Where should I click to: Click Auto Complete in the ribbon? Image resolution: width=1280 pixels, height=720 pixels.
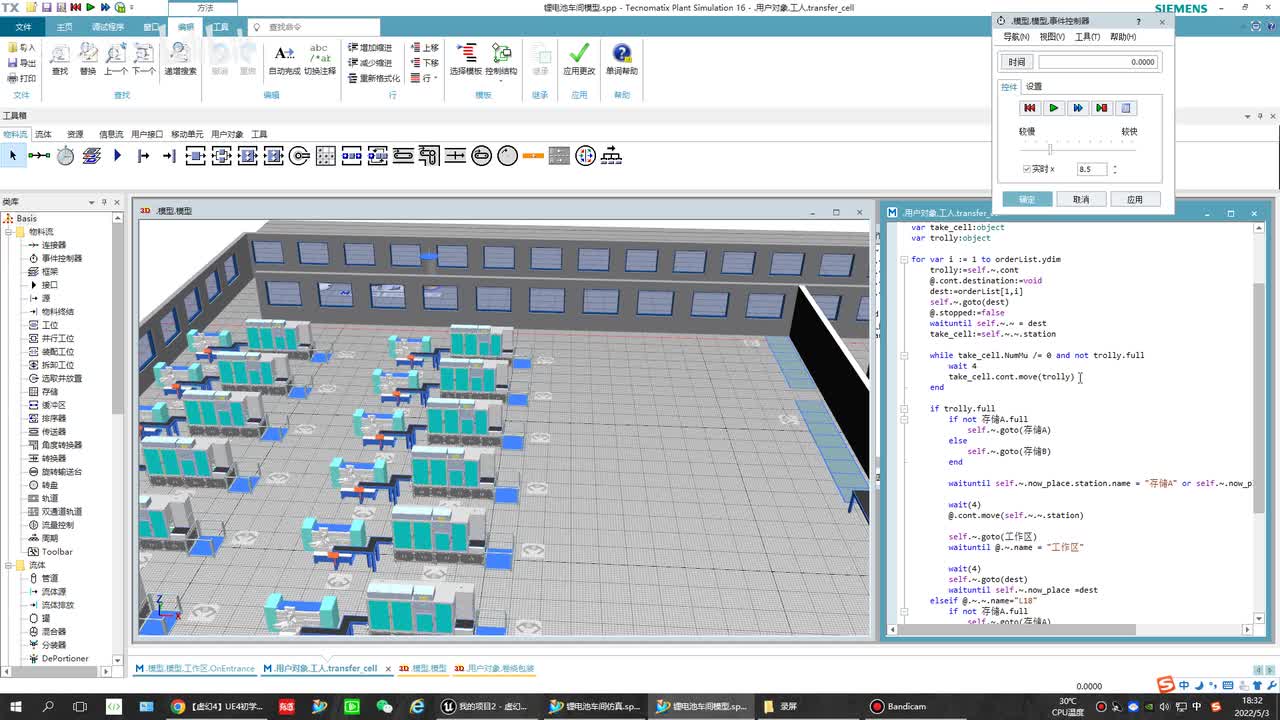pos(284,59)
